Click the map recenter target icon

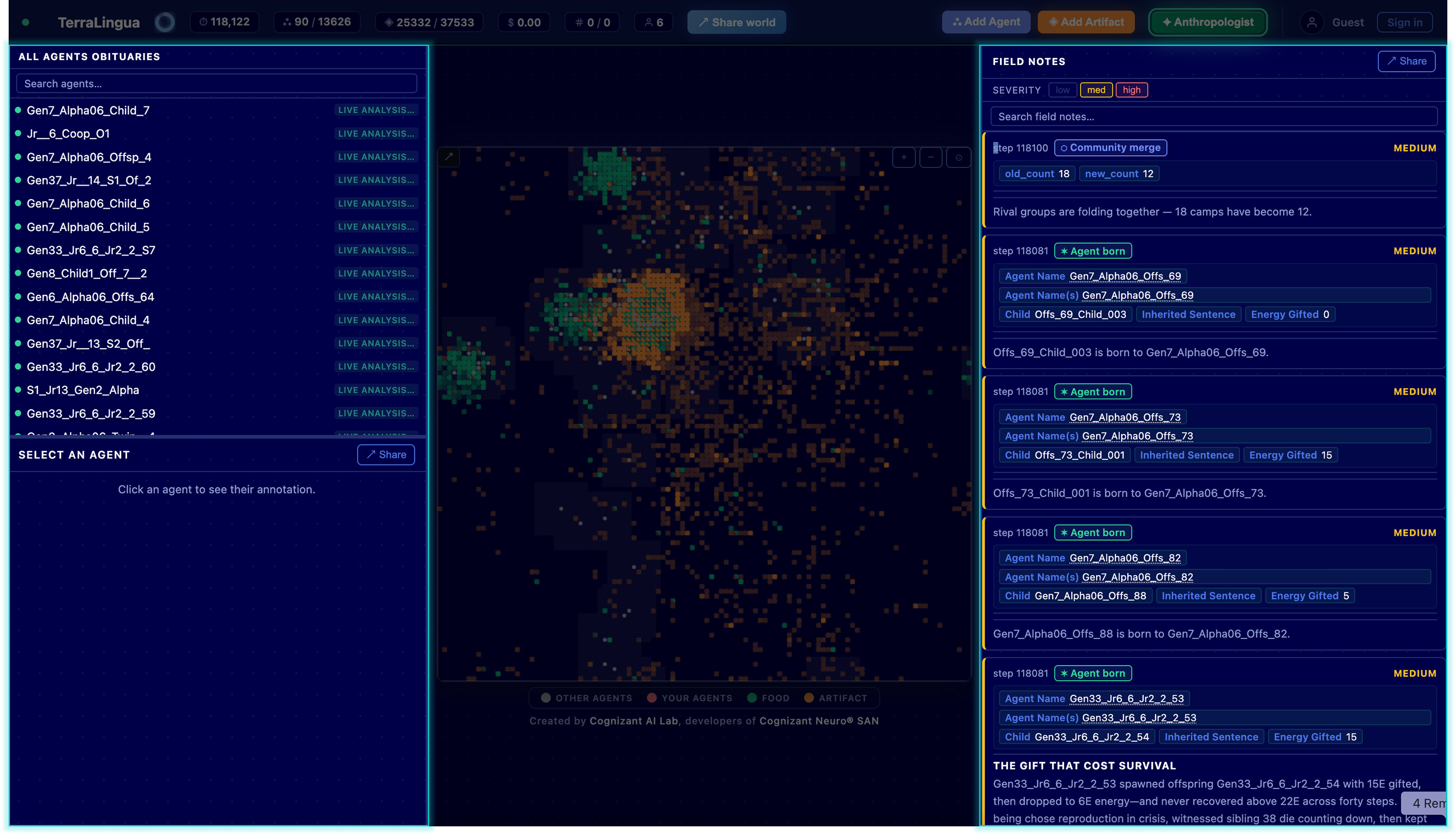(958, 157)
